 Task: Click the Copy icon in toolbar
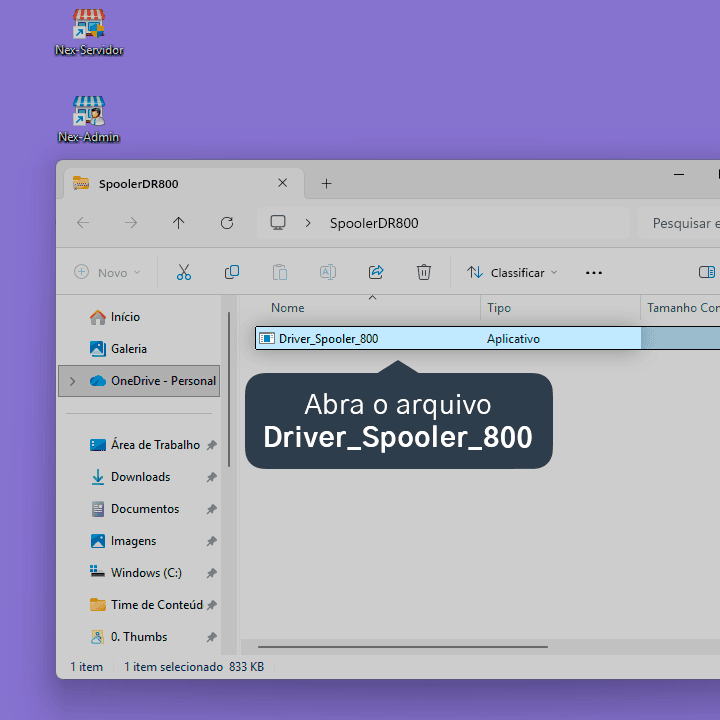(x=232, y=272)
